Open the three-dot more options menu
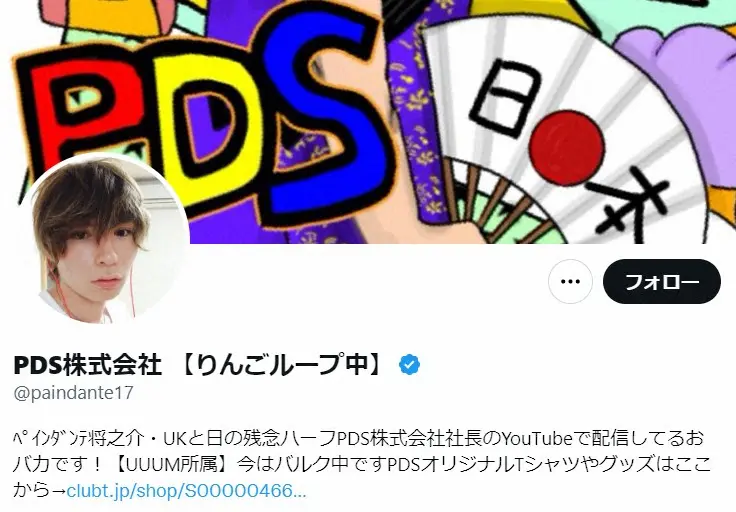Viewport: 736px width, 512px height. click(570, 282)
